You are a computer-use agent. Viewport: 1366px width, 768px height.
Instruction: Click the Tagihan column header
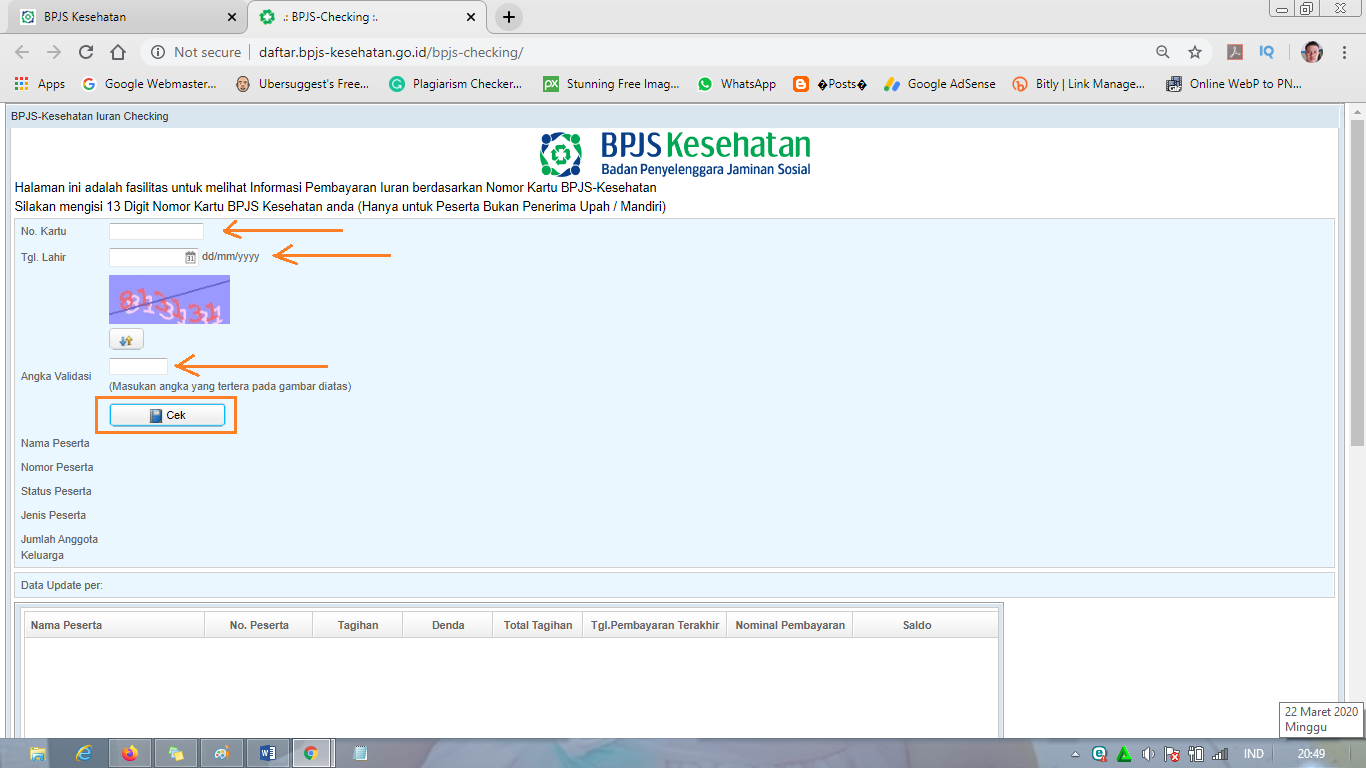[358, 625]
